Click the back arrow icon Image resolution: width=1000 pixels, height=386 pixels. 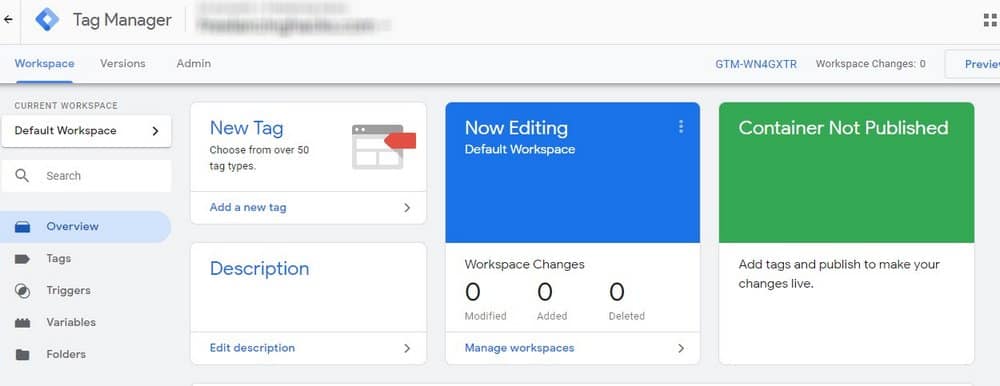pyautogui.click(x=8, y=19)
